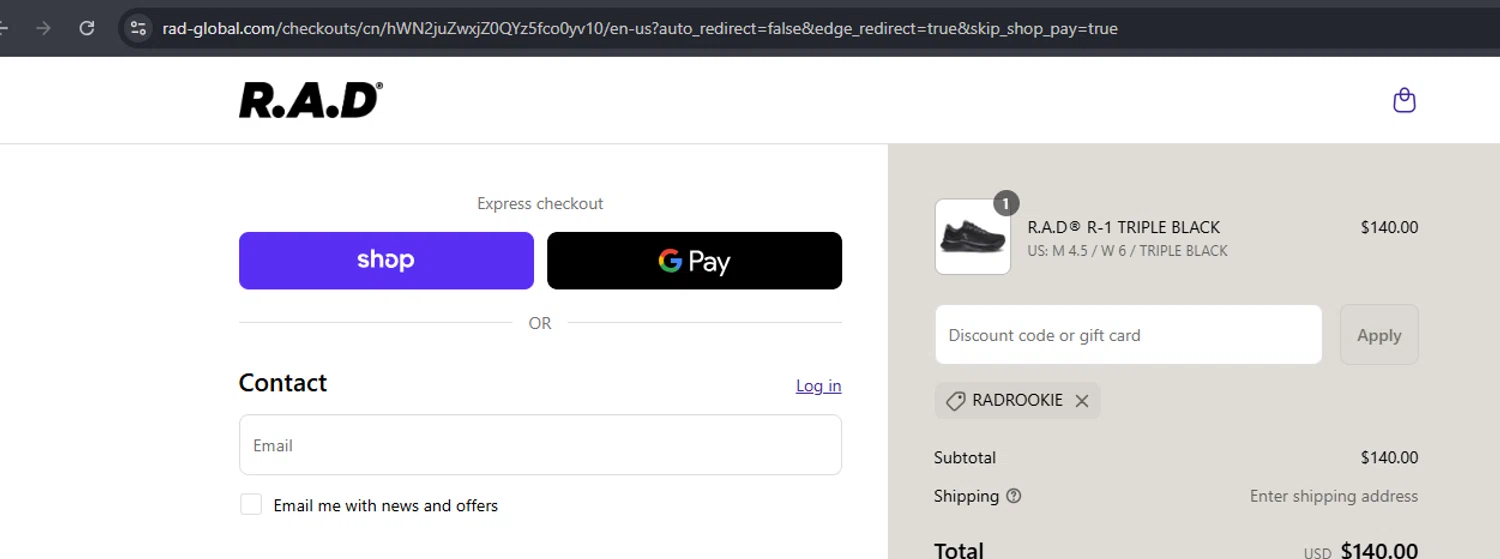Click the R.A.D logo

coord(310,100)
